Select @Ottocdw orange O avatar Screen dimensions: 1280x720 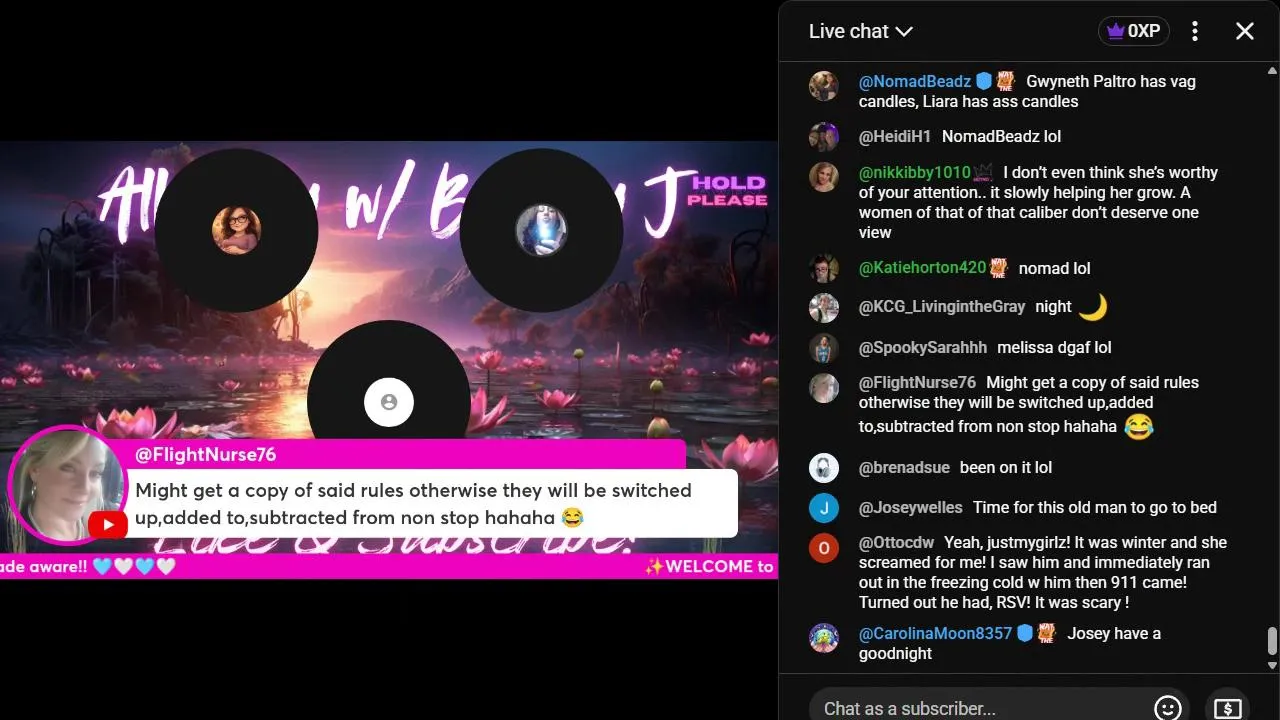[x=823, y=548]
